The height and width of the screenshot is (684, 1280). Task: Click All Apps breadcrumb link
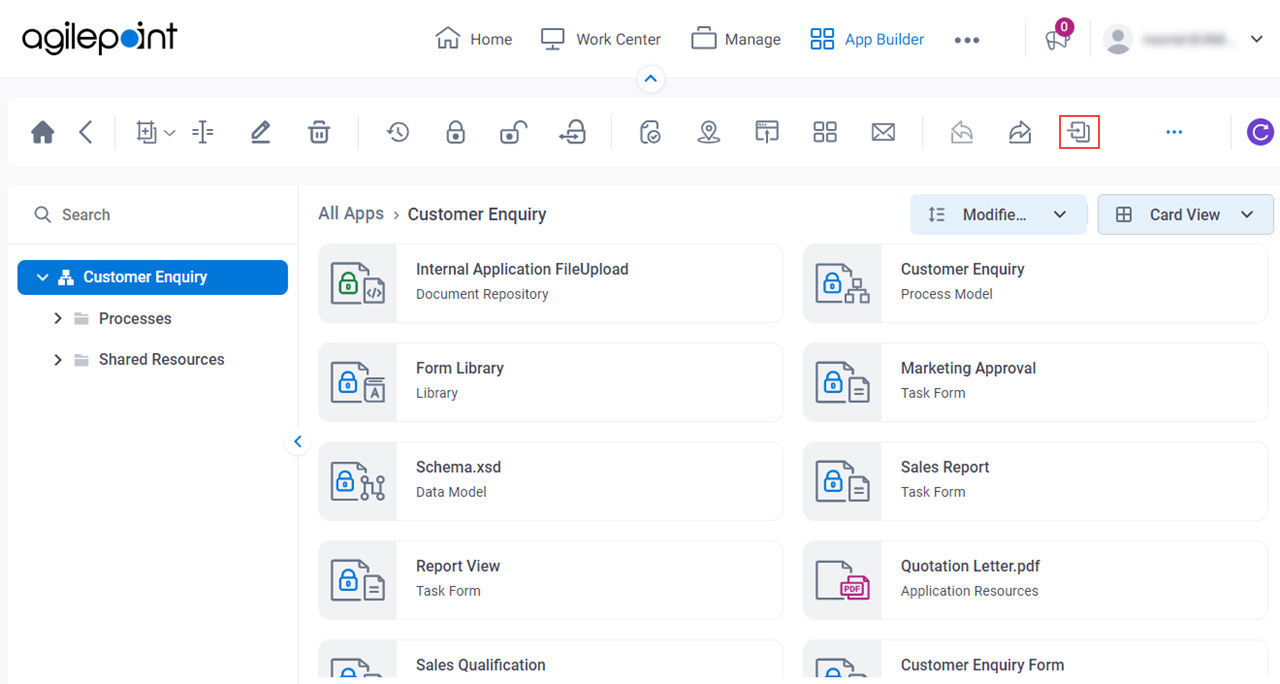[x=351, y=213]
